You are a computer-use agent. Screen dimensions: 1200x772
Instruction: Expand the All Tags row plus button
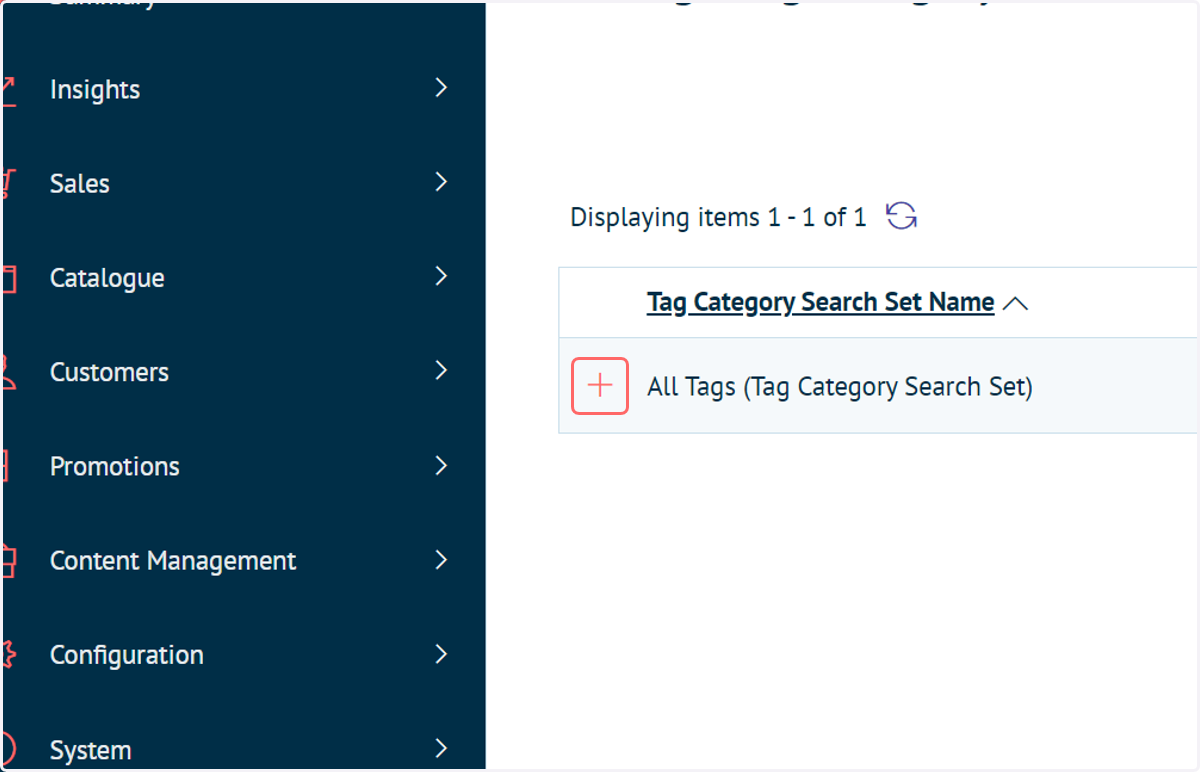pos(600,386)
